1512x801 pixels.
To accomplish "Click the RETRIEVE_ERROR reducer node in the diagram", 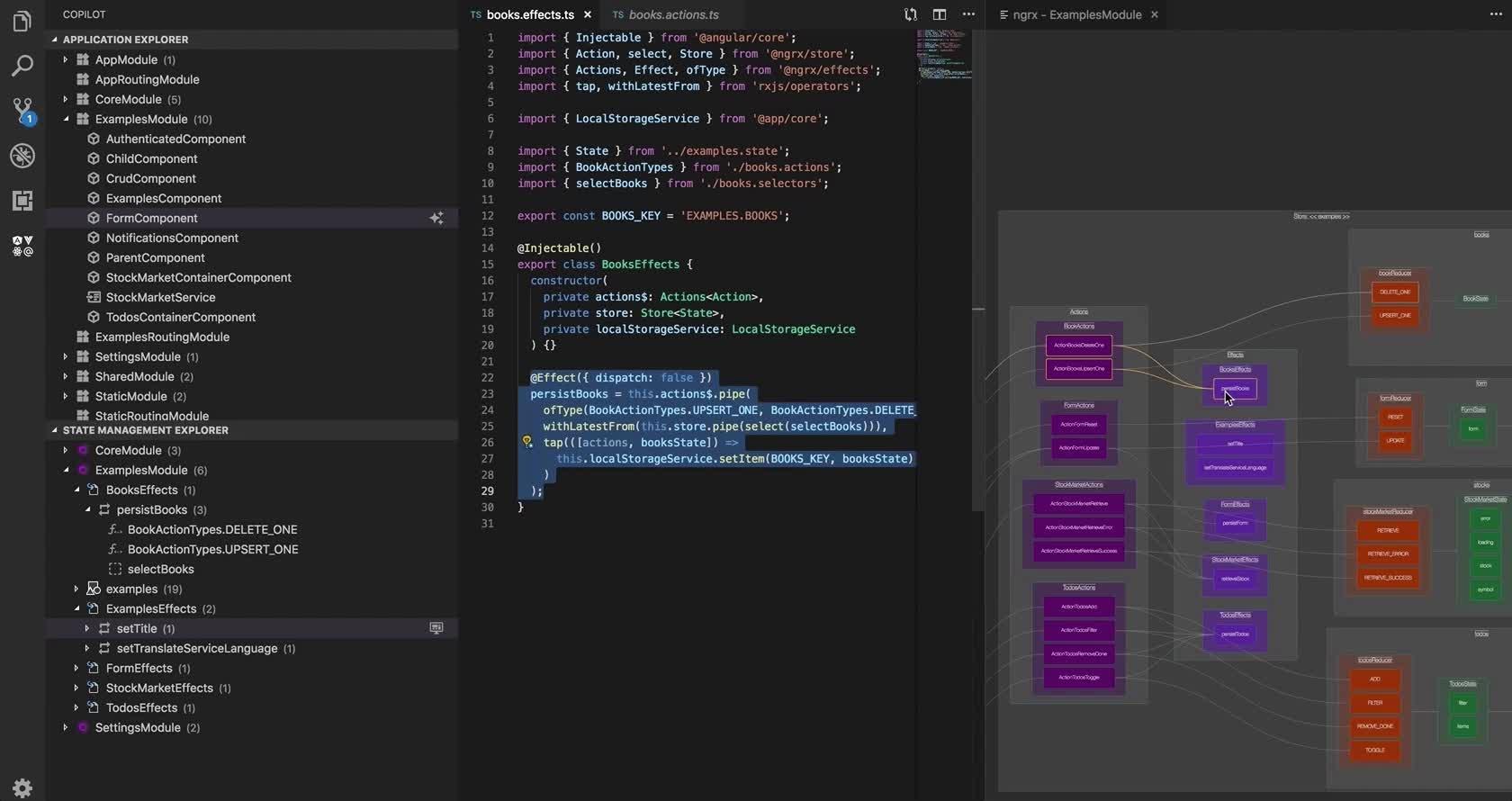I will click(1388, 553).
